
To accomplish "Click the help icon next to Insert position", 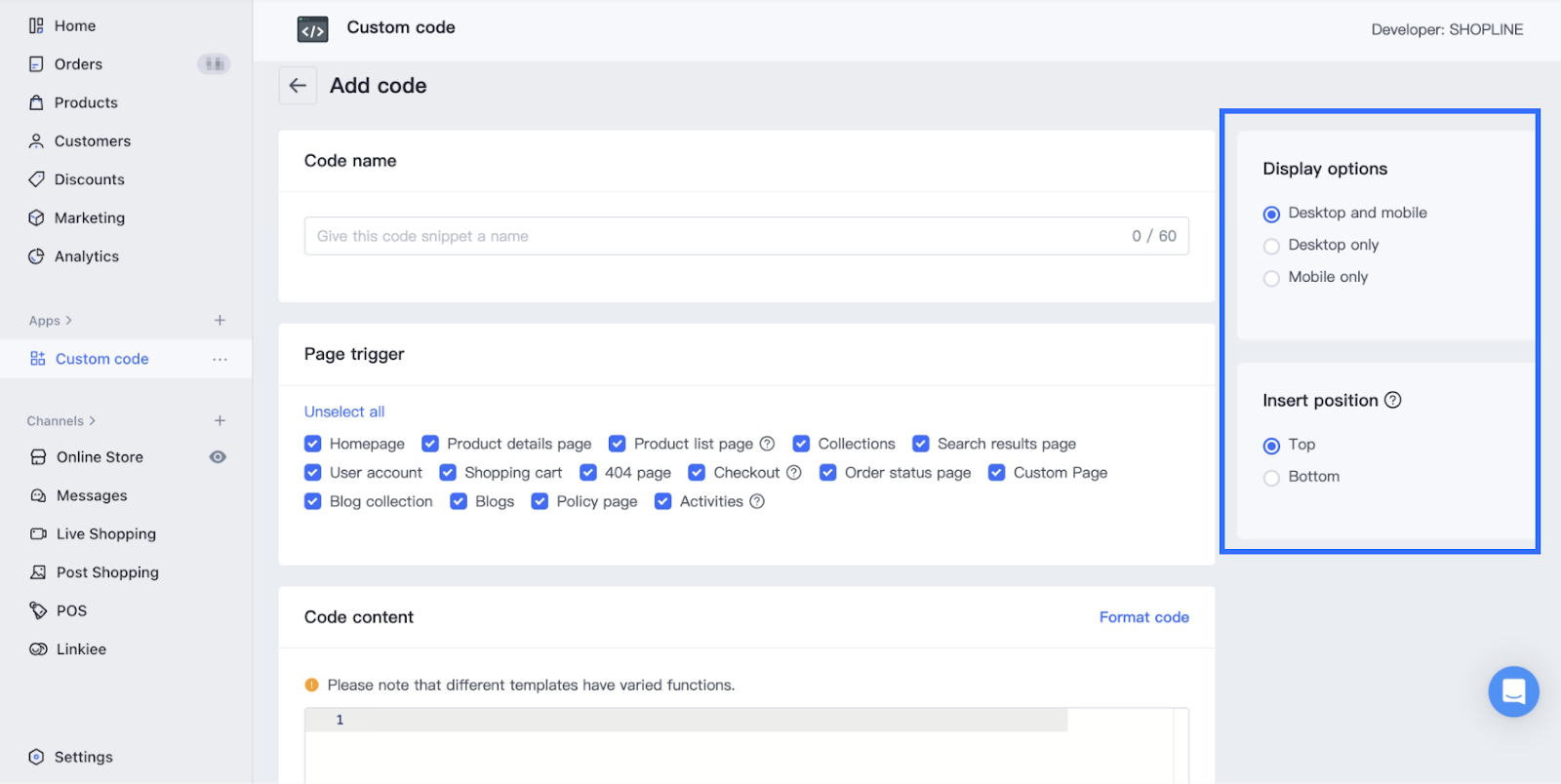I will point(1393,400).
